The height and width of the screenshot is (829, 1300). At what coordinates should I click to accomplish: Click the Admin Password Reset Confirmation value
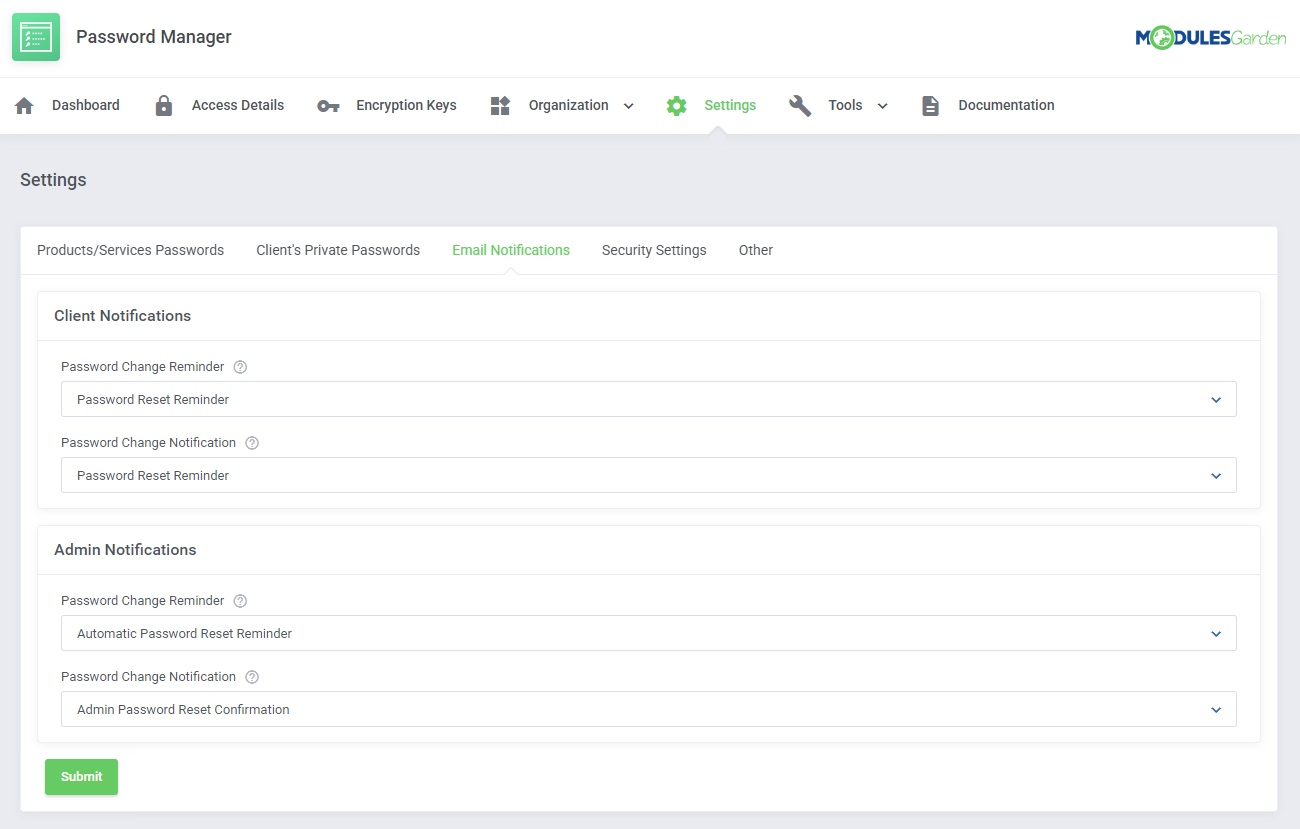(183, 709)
